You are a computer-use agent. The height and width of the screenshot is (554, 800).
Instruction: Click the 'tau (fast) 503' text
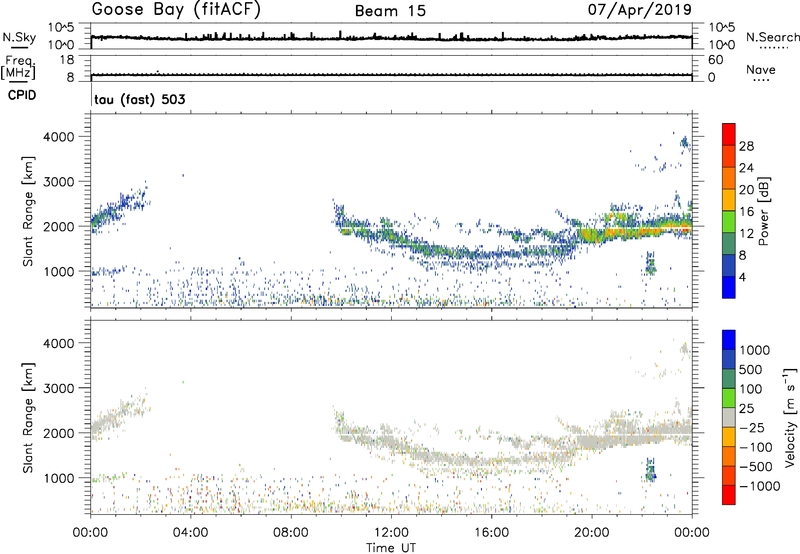[140, 99]
